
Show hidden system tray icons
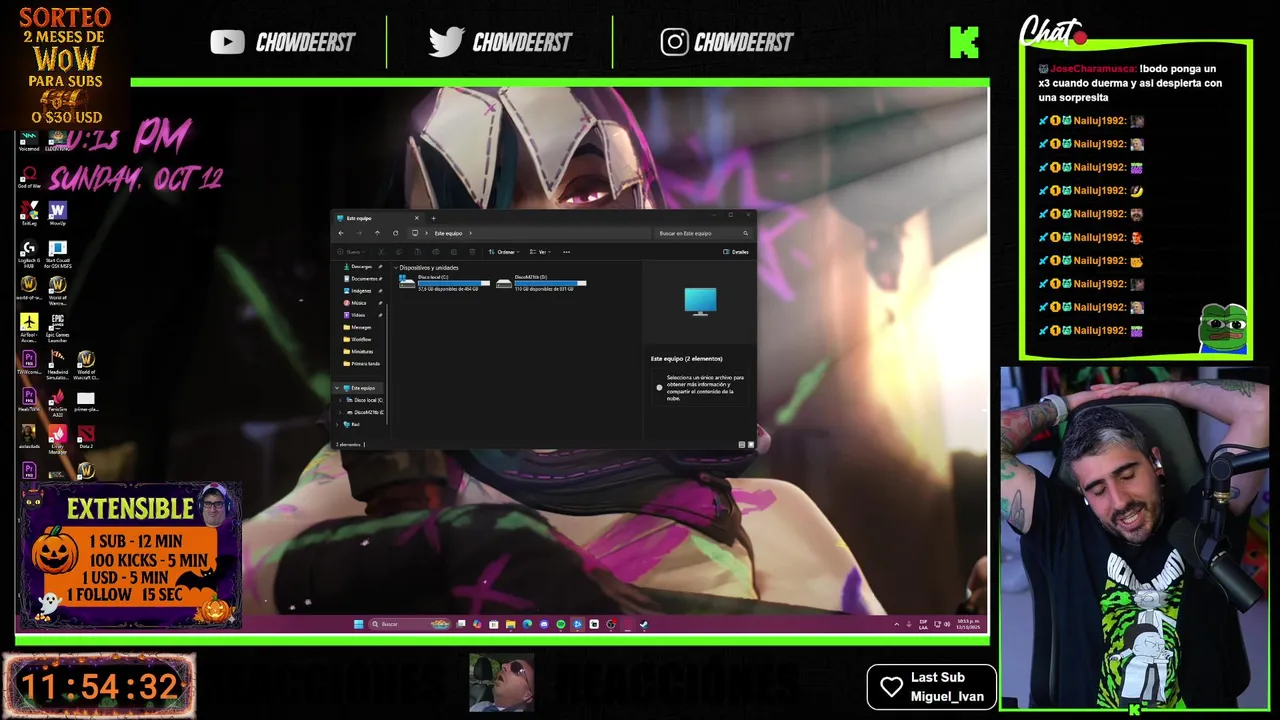896,624
